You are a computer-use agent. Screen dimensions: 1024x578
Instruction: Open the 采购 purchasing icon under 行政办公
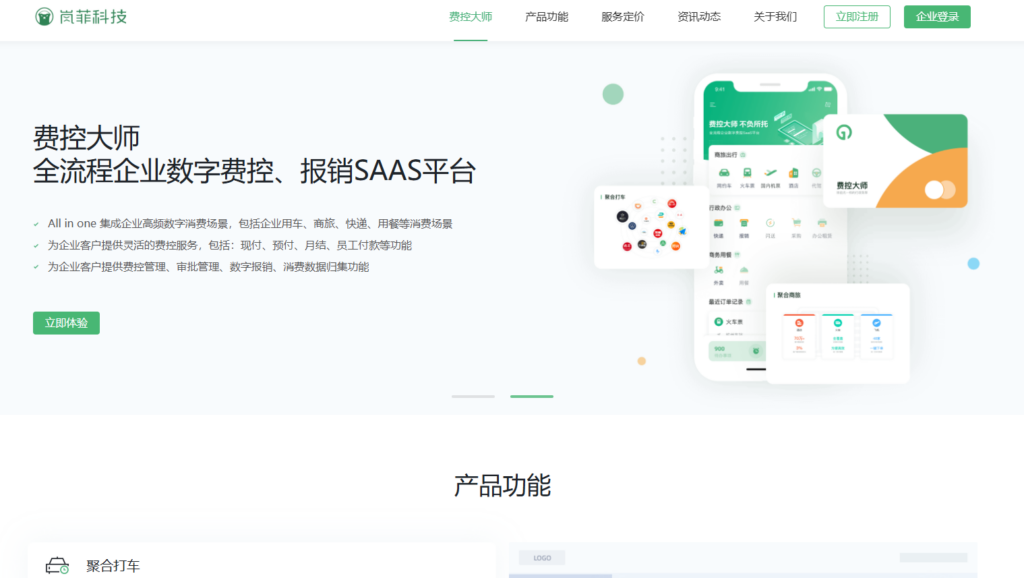tap(796, 221)
